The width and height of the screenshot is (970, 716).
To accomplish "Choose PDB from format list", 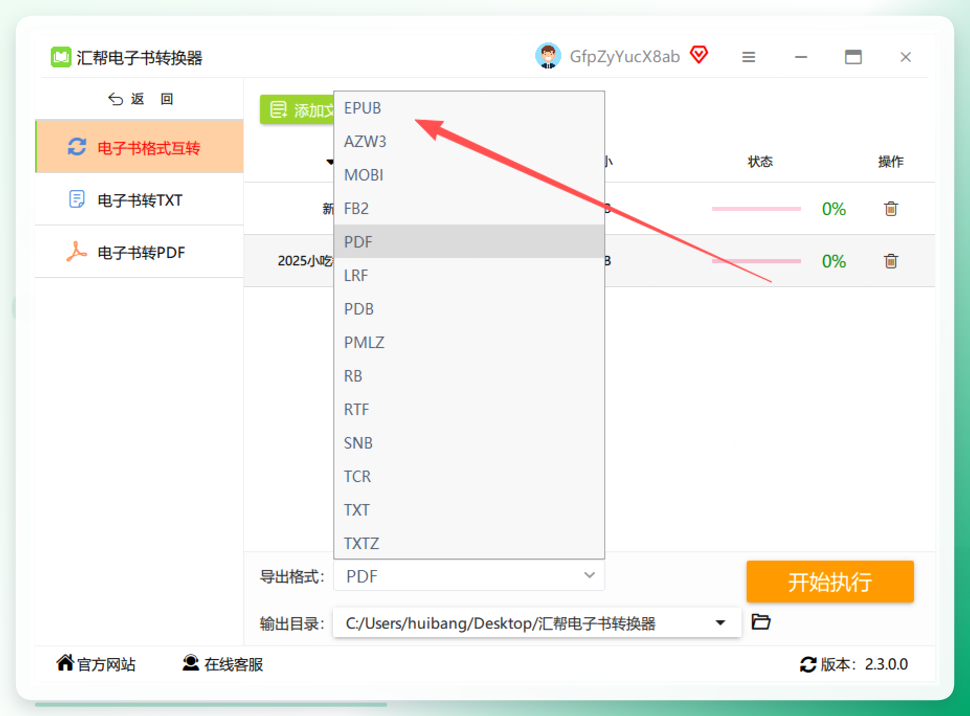I will [x=469, y=309].
